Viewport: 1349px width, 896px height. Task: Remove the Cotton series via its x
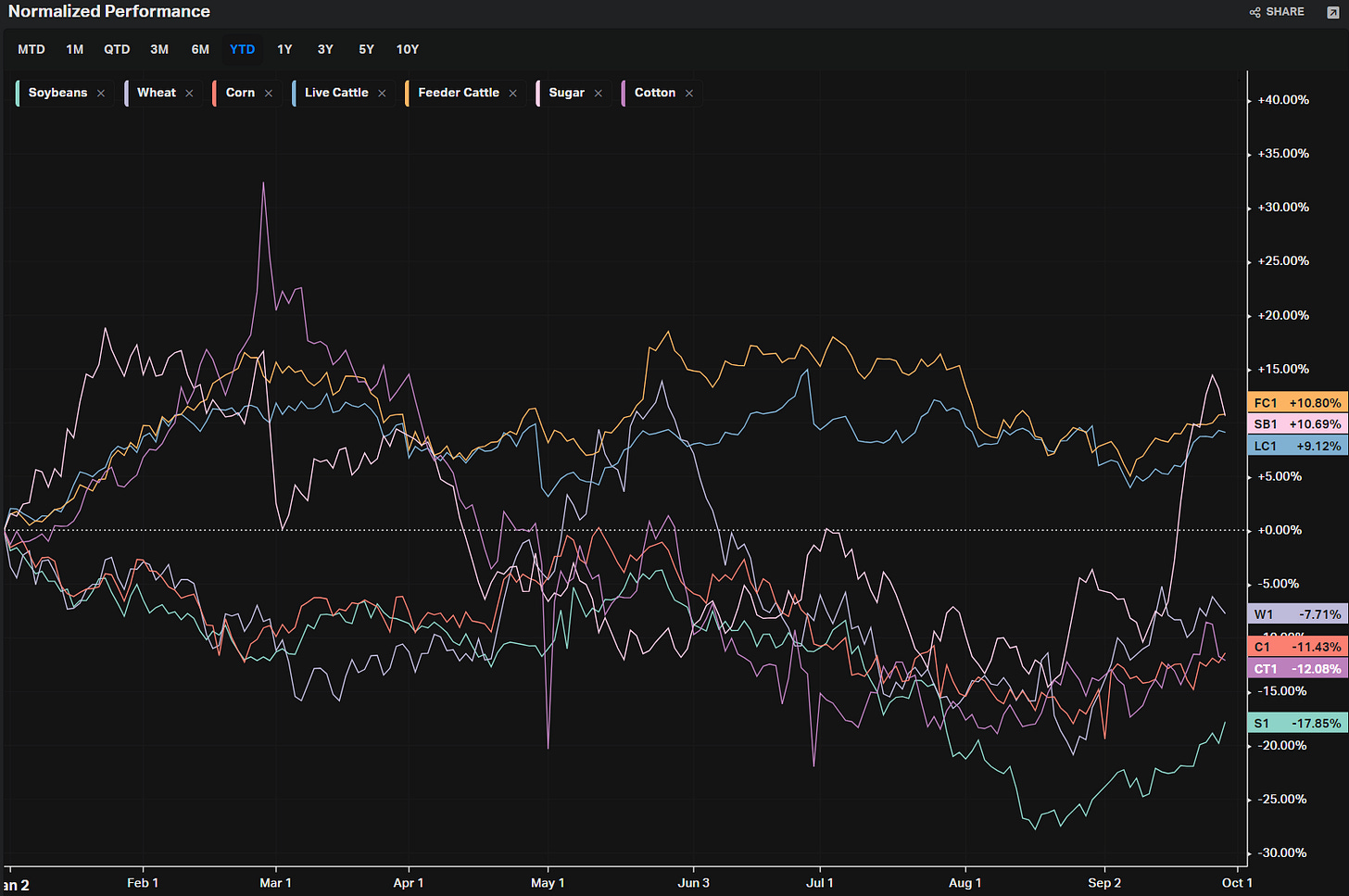coord(689,94)
